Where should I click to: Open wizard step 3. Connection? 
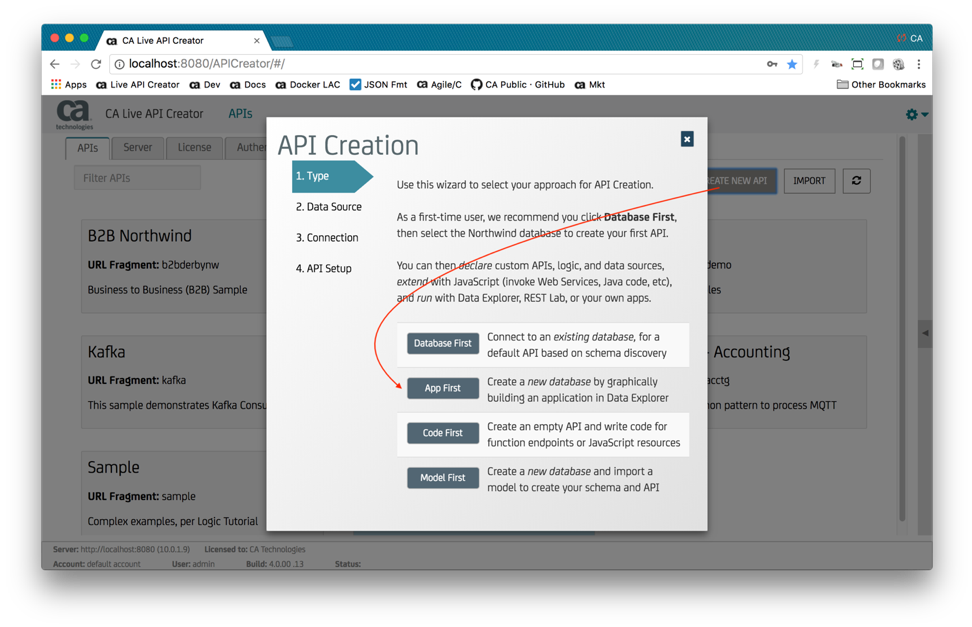pyautogui.click(x=327, y=238)
